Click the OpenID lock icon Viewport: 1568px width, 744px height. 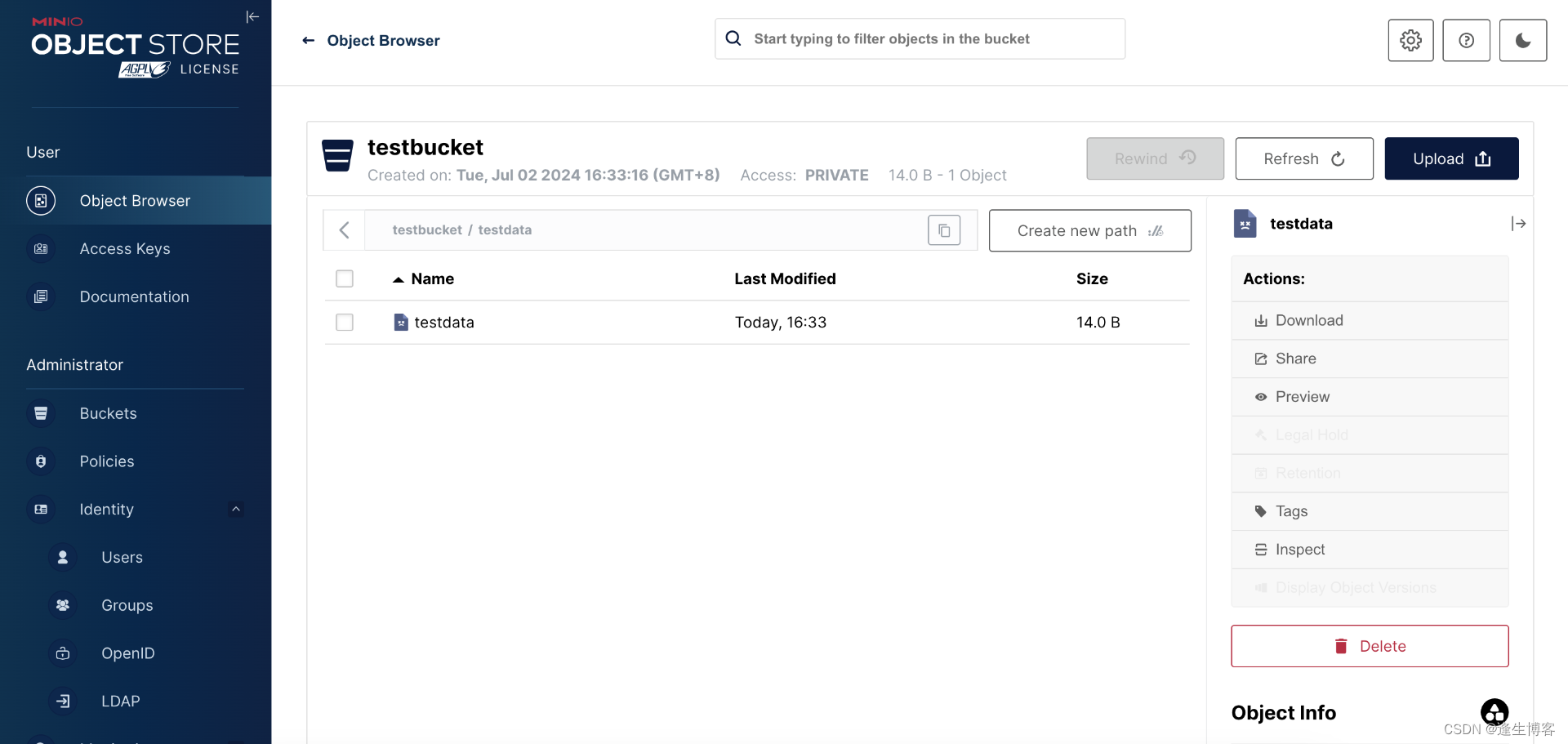63,653
